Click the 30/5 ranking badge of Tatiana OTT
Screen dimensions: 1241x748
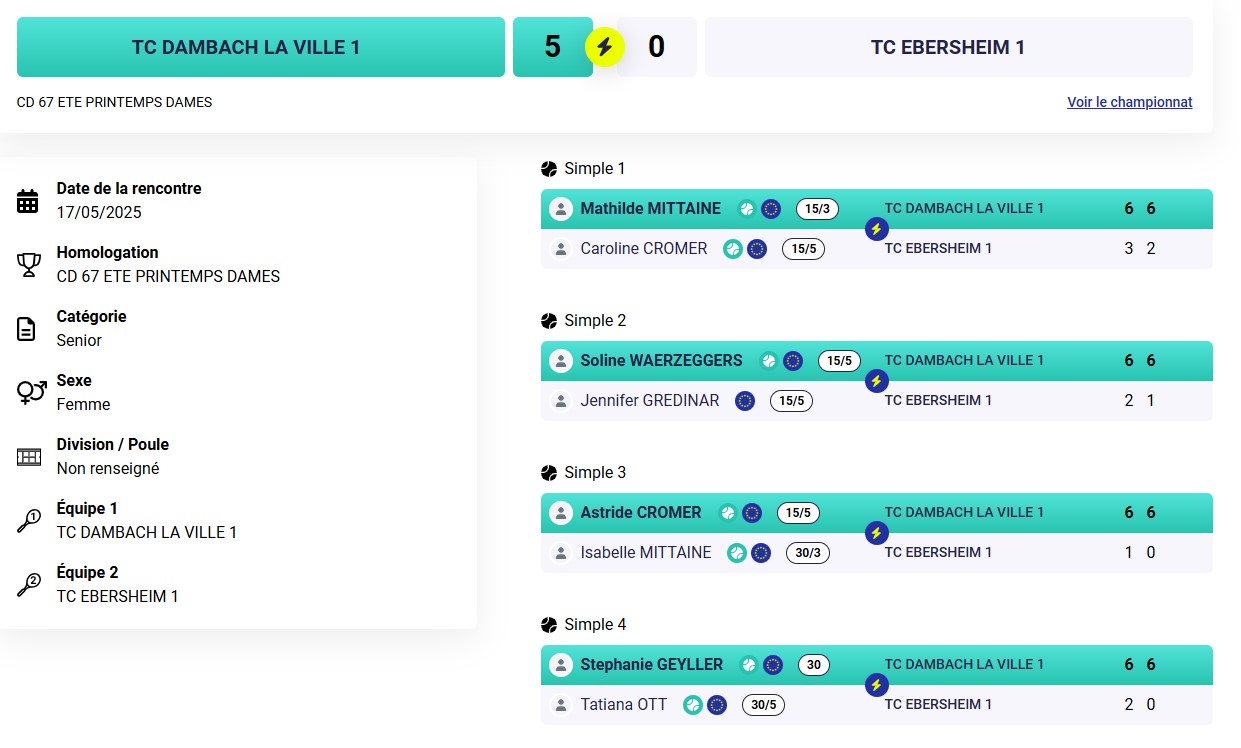pyautogui.click(x=763, y=705)
